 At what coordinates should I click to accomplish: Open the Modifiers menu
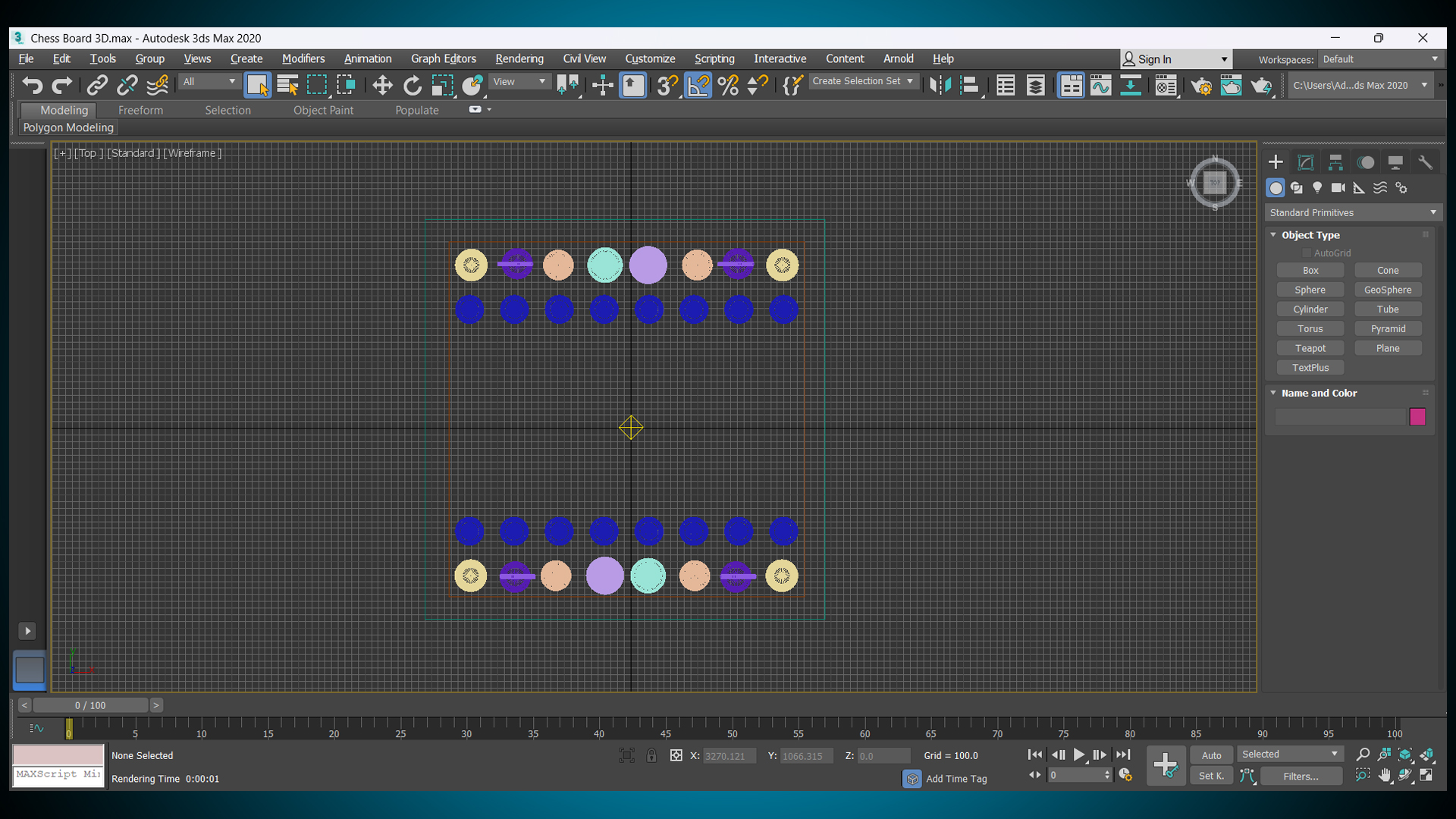pos(303,58)
